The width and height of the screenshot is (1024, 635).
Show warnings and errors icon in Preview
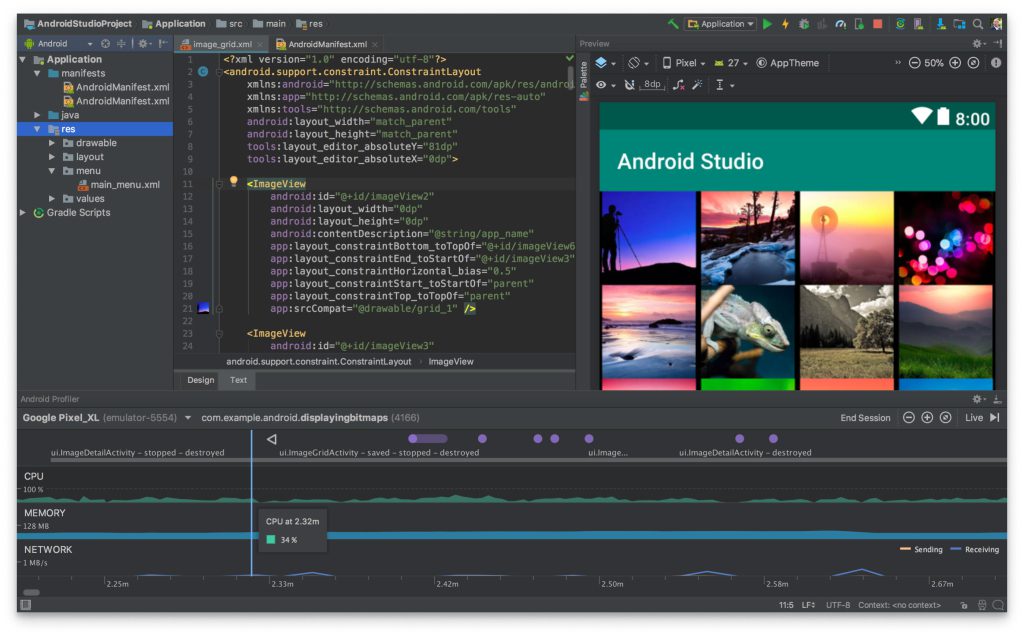pos(996,63)
